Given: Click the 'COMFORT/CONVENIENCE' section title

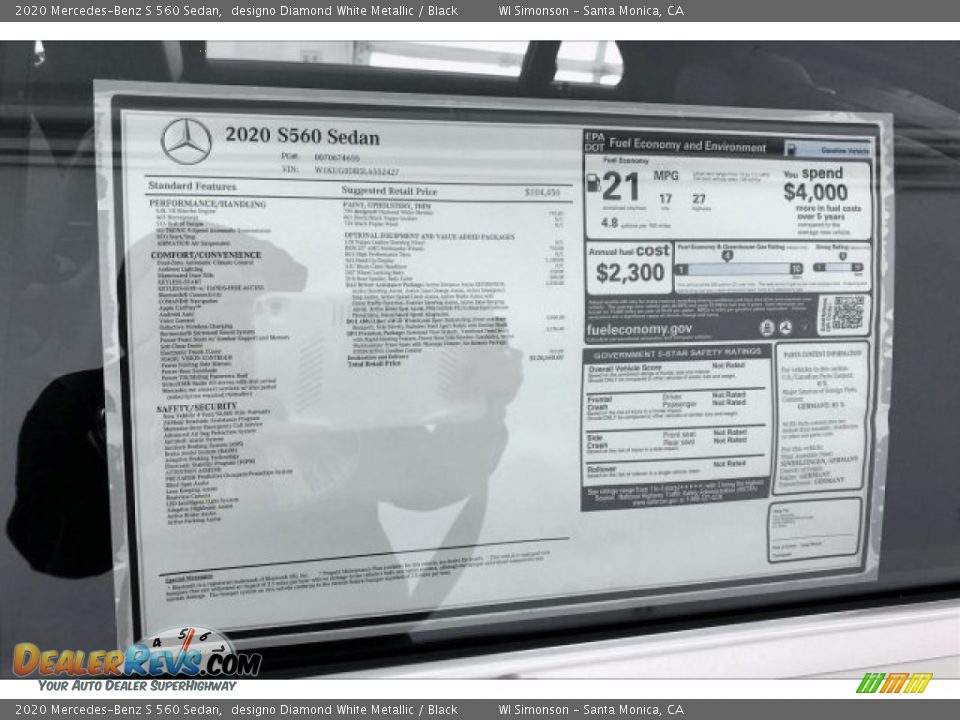Looking at the screenshot, I should coord(206,255).
